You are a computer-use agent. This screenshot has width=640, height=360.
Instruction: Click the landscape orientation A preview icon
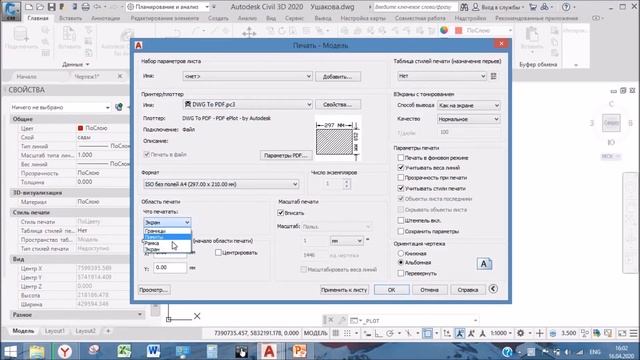tap(484, 264)
